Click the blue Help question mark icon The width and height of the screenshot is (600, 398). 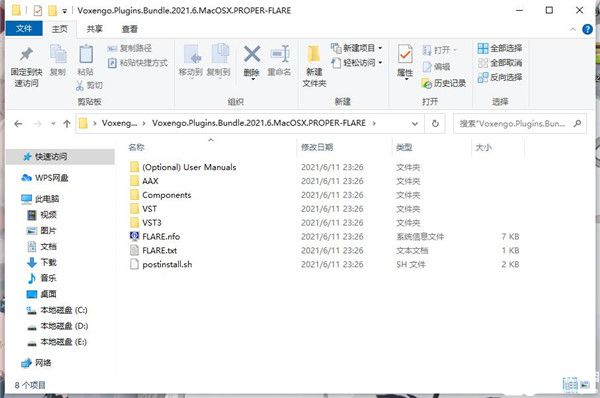click(x=587, y=29)
